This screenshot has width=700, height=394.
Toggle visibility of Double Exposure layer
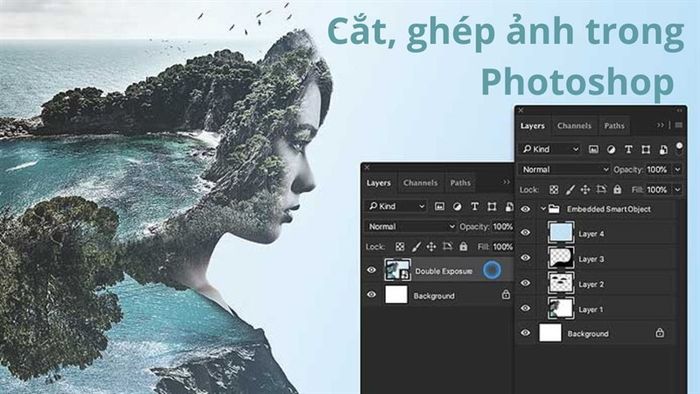pos(371,270)
